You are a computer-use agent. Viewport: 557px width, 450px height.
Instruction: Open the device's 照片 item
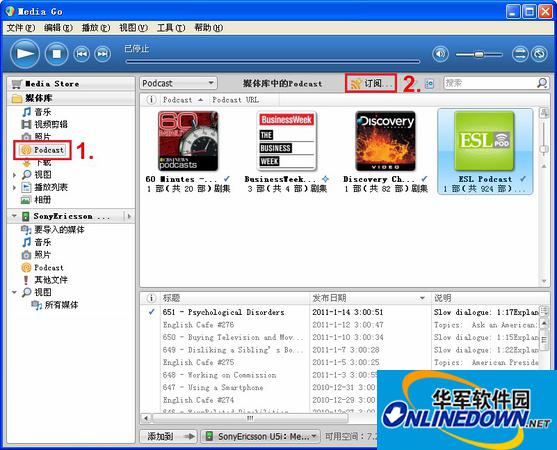coord(37,255)
